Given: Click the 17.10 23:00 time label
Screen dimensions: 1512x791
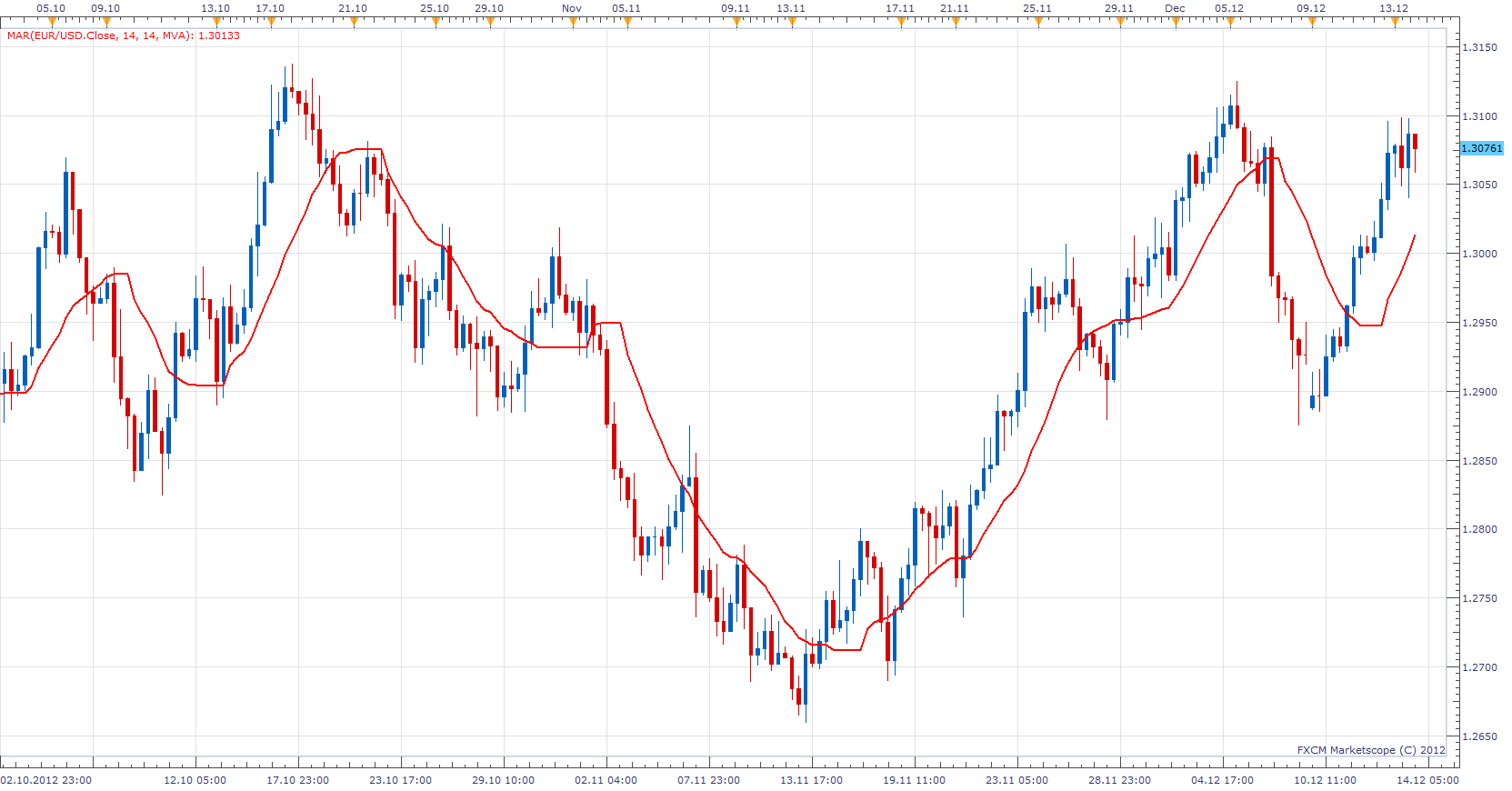Looking at the screenshot, I should [298, 780].
